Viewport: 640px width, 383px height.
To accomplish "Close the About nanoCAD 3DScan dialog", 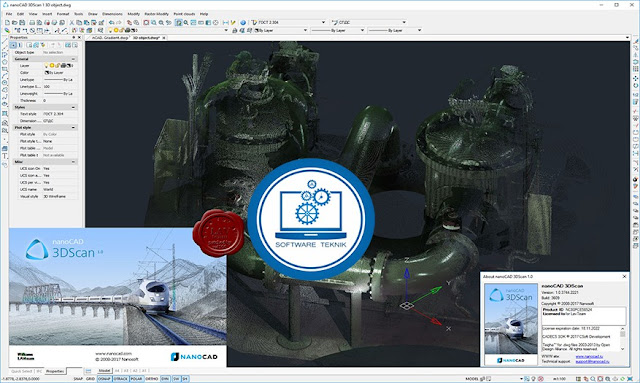I will (x=624, y=276).
